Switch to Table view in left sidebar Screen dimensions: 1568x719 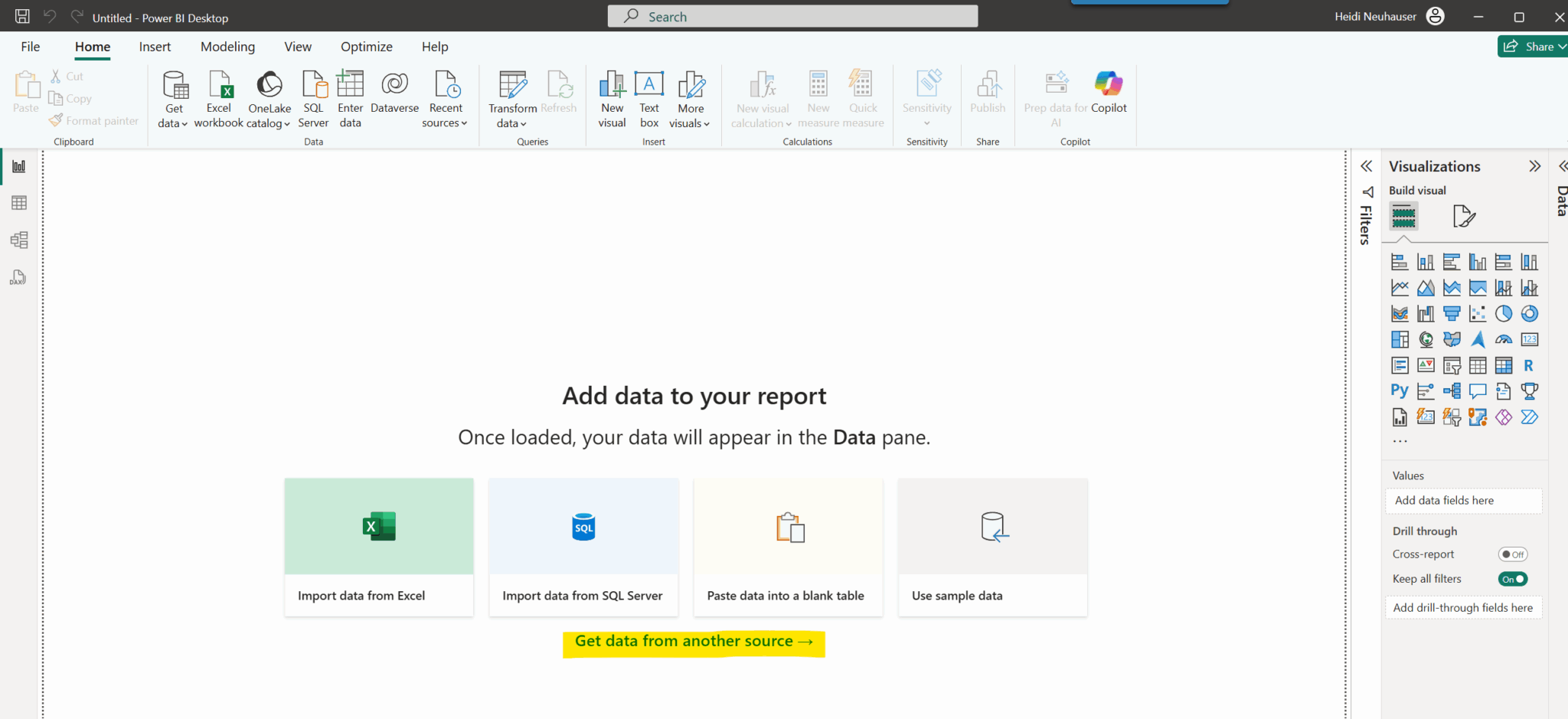[19, 203]
